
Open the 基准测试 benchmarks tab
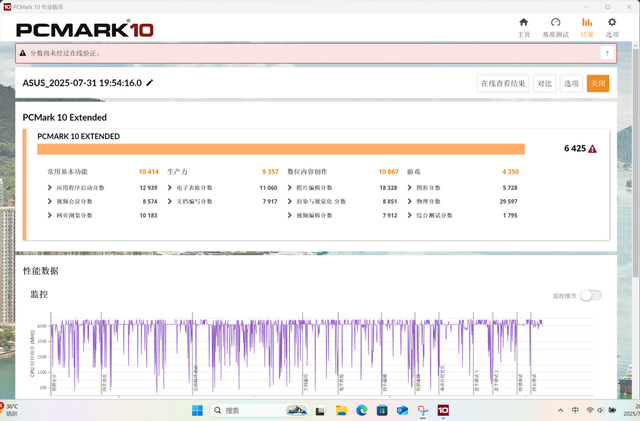[555, 27]
